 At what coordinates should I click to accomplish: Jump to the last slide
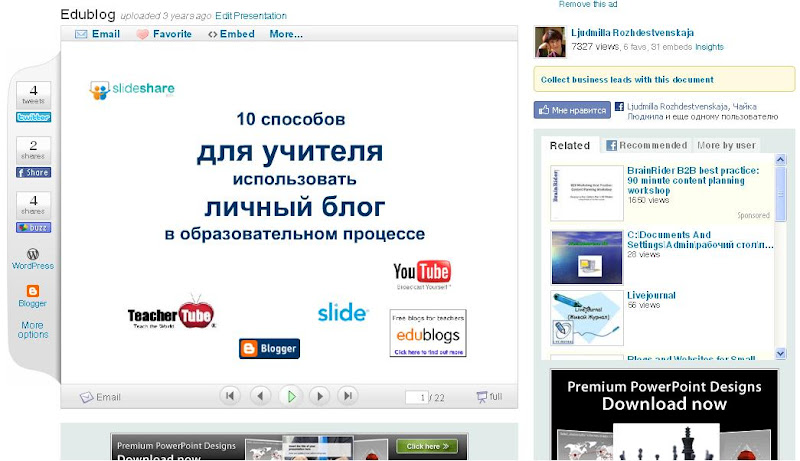pos(348,396)
